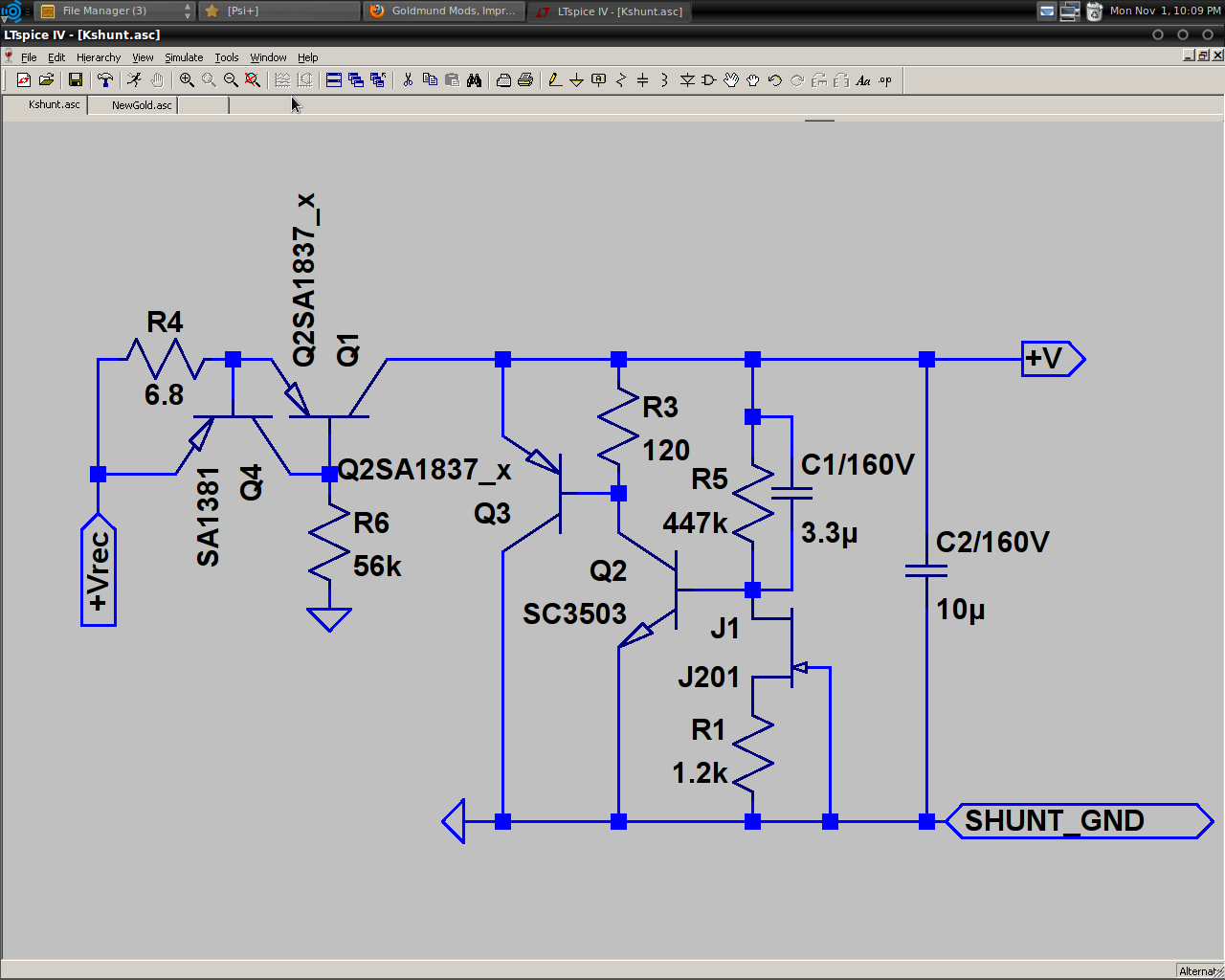Select resistor R4 value 6.8
This screenshot has width=1225, height=980.
coord(164,394)
